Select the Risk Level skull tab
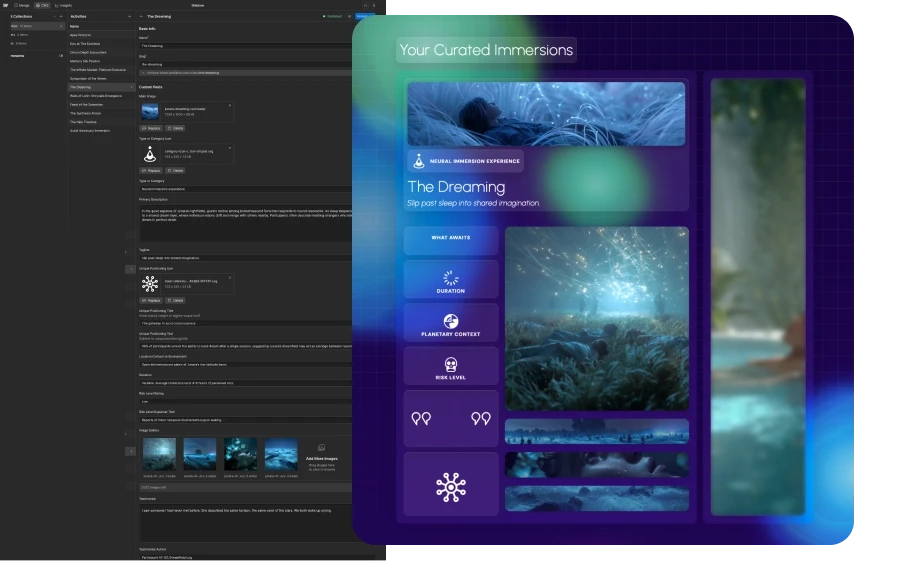This screenshot has width=912, height=561. tap(451, 367)
